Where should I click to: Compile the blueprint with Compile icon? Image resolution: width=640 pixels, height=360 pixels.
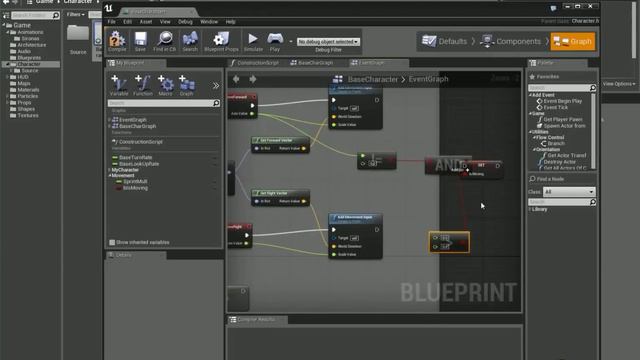click(x=117, y=41)
